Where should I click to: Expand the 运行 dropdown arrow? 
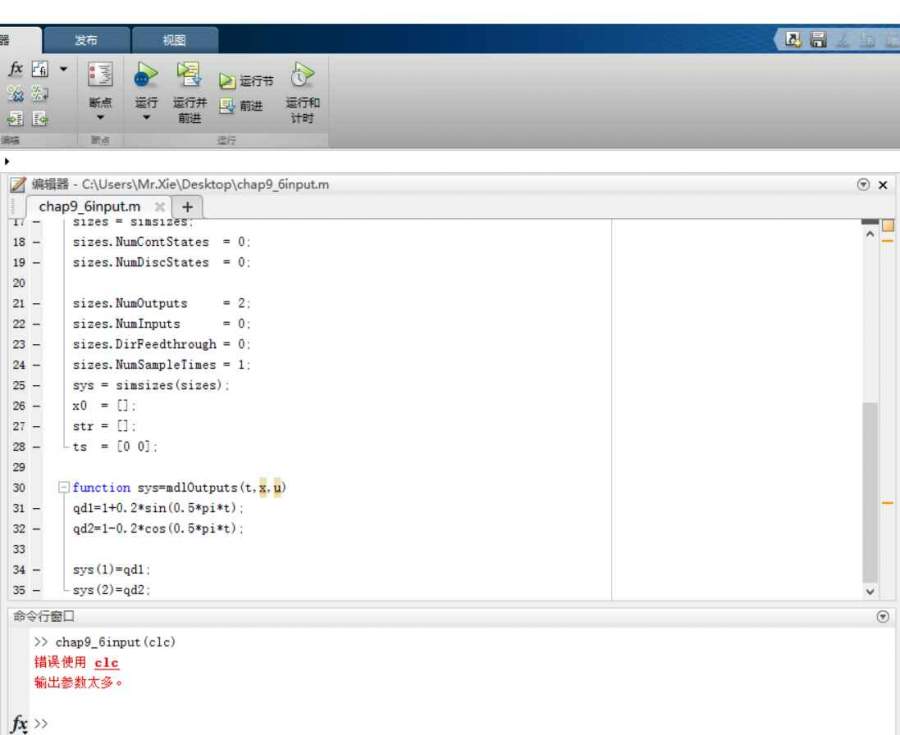click(x=146, y=118)
